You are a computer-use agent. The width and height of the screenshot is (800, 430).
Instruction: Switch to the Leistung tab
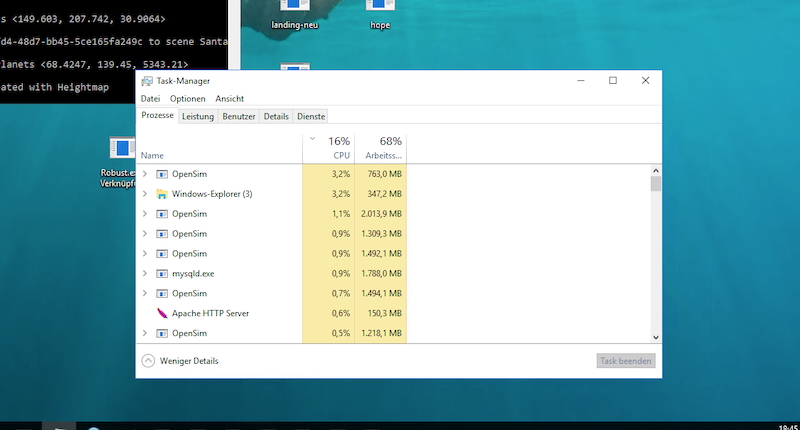pos(198,116)
